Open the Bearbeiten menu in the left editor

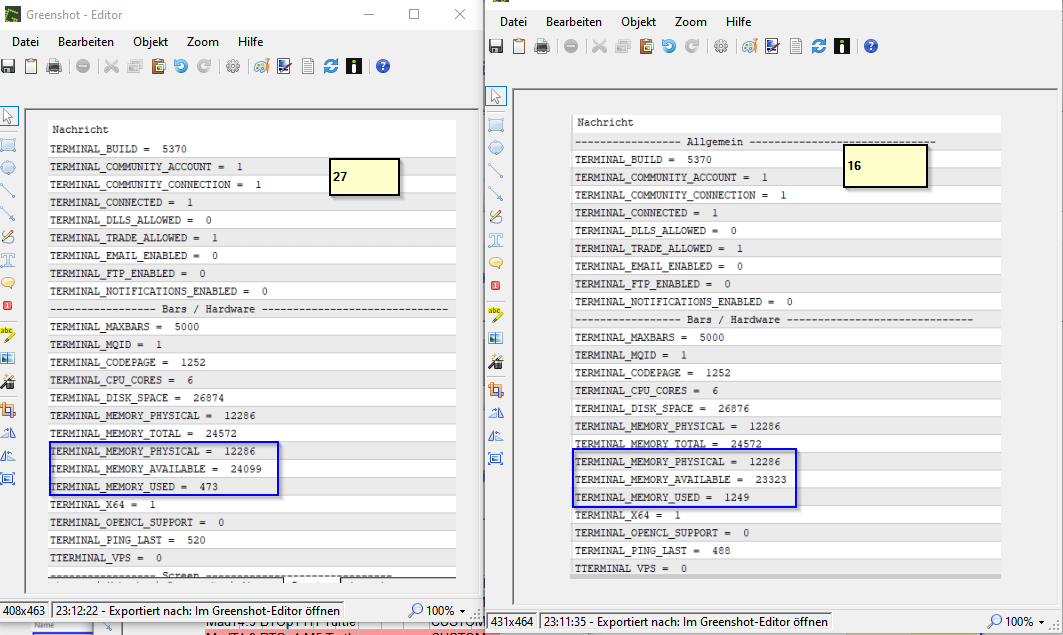coord(86,42)
